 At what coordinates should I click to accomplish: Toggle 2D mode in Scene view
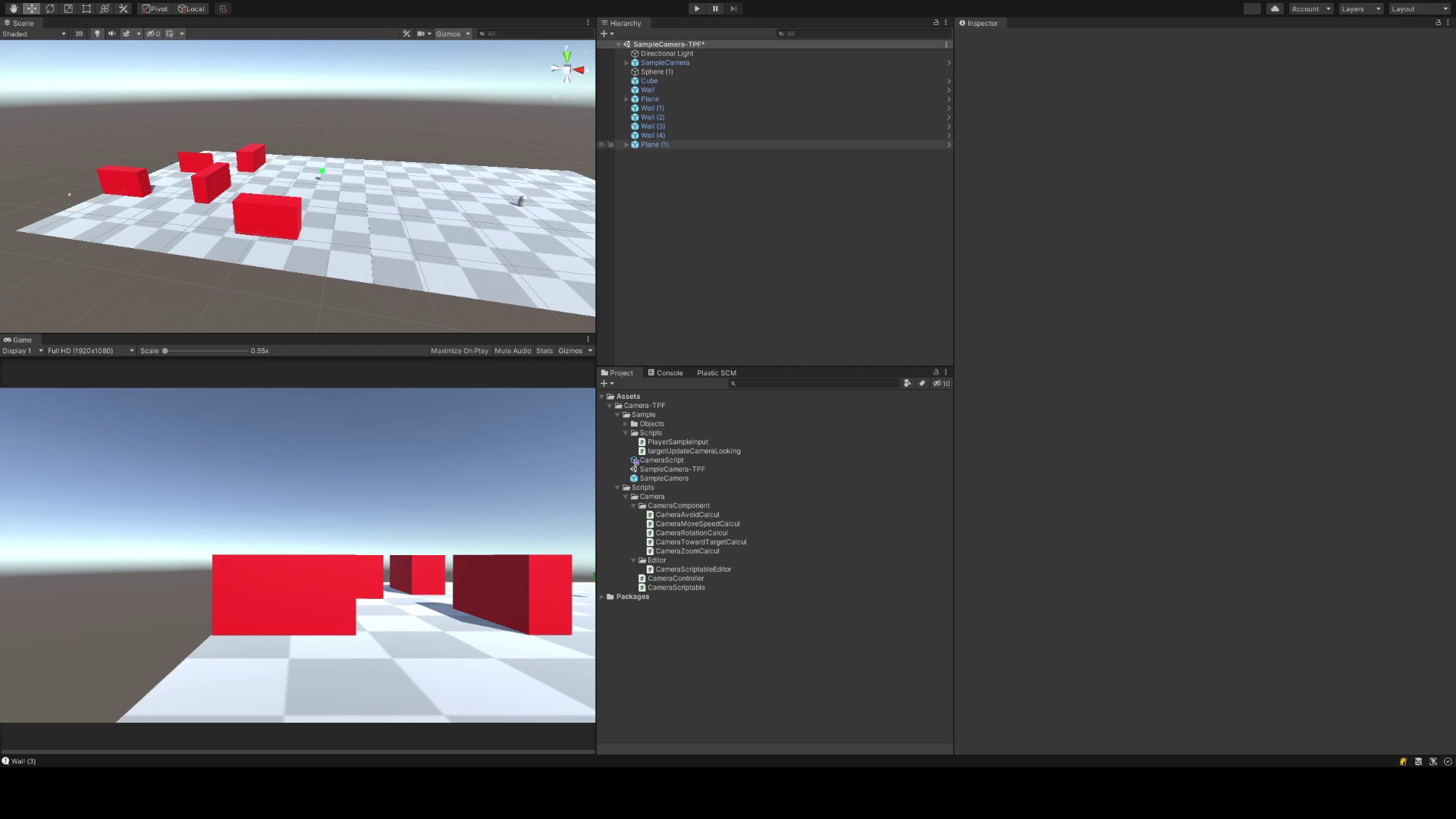[79, 33]
